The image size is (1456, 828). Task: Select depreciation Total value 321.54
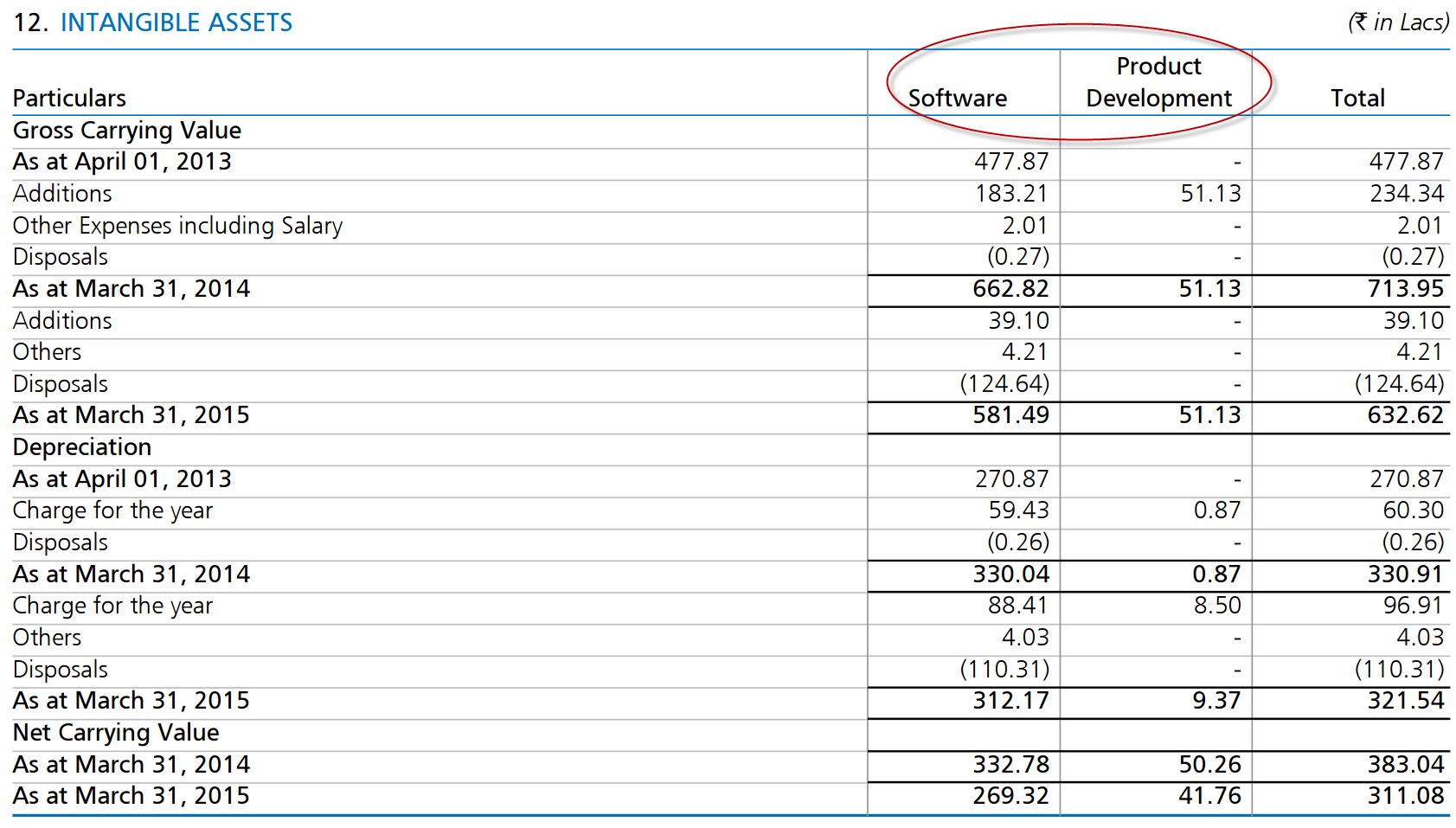pos(1406,701)
